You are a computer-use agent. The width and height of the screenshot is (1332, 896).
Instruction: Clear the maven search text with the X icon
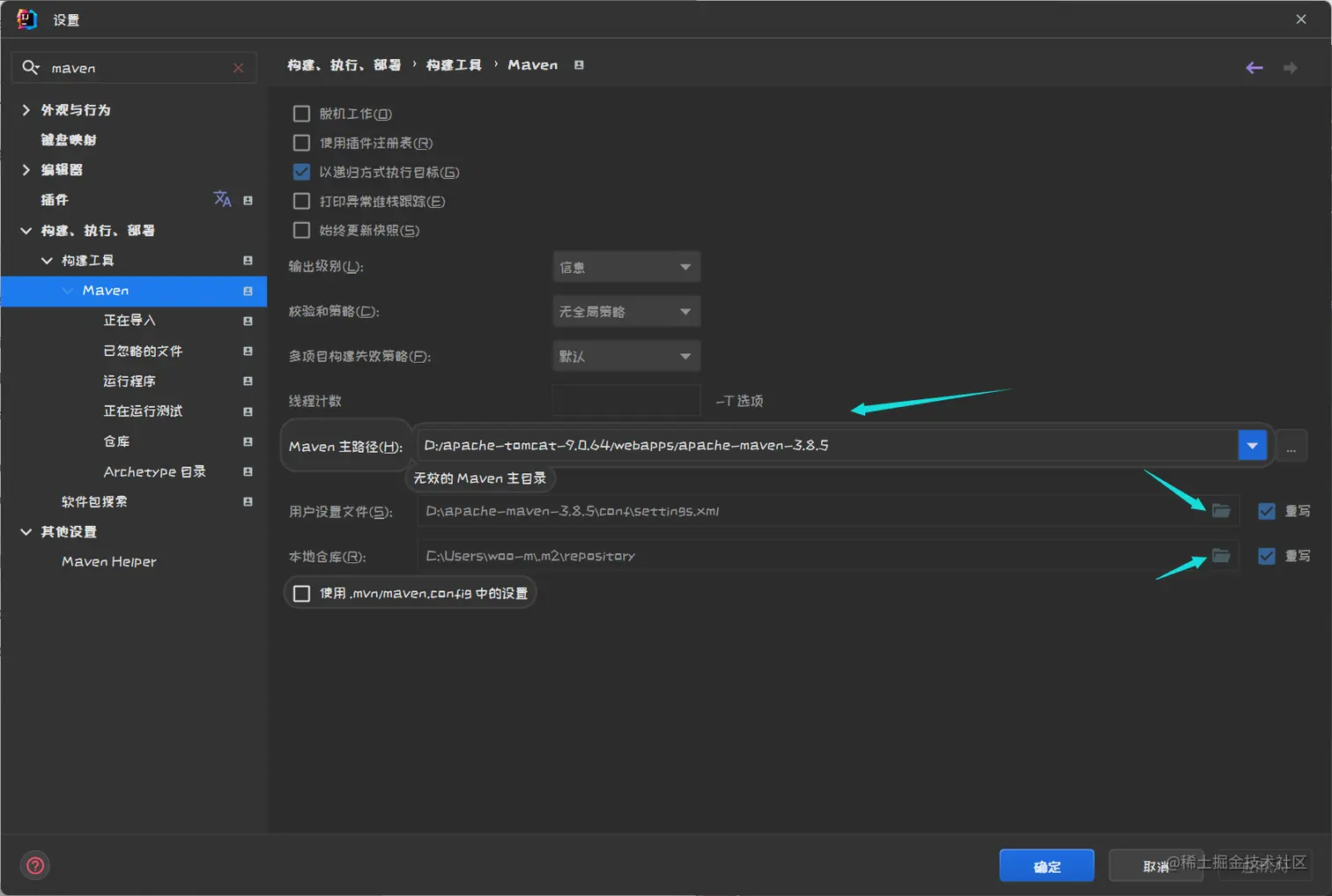pyautogui.click(x=238, y=68)
